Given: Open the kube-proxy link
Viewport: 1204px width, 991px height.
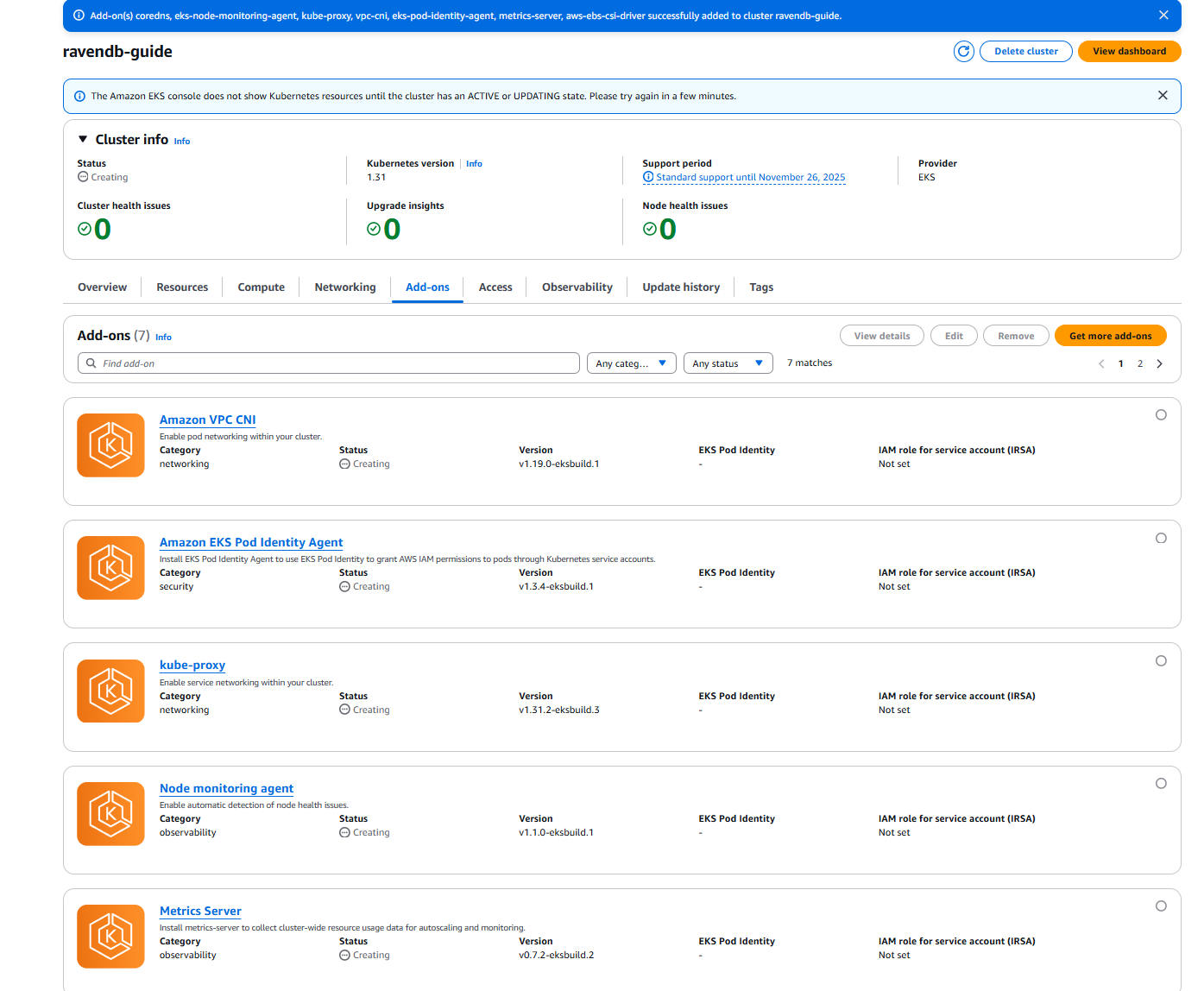Looking at the screenshot, I should pos(192,665).
